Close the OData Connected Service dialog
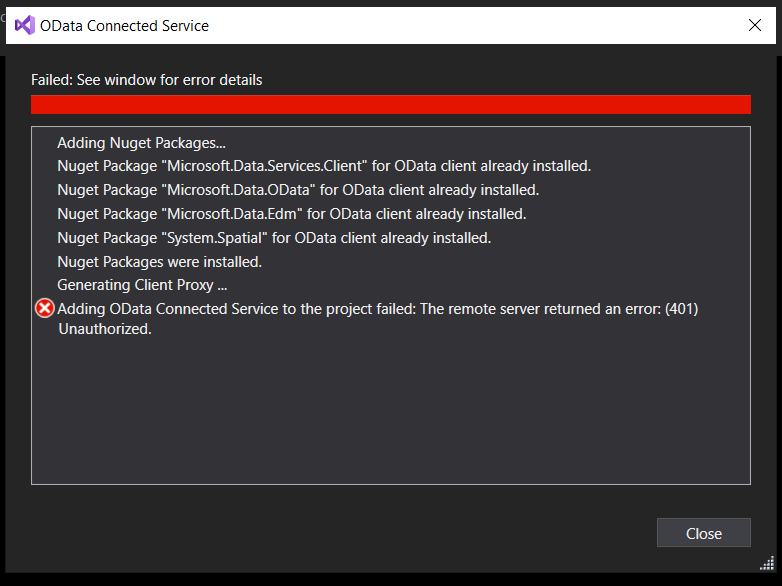 (x=755, y=25)
